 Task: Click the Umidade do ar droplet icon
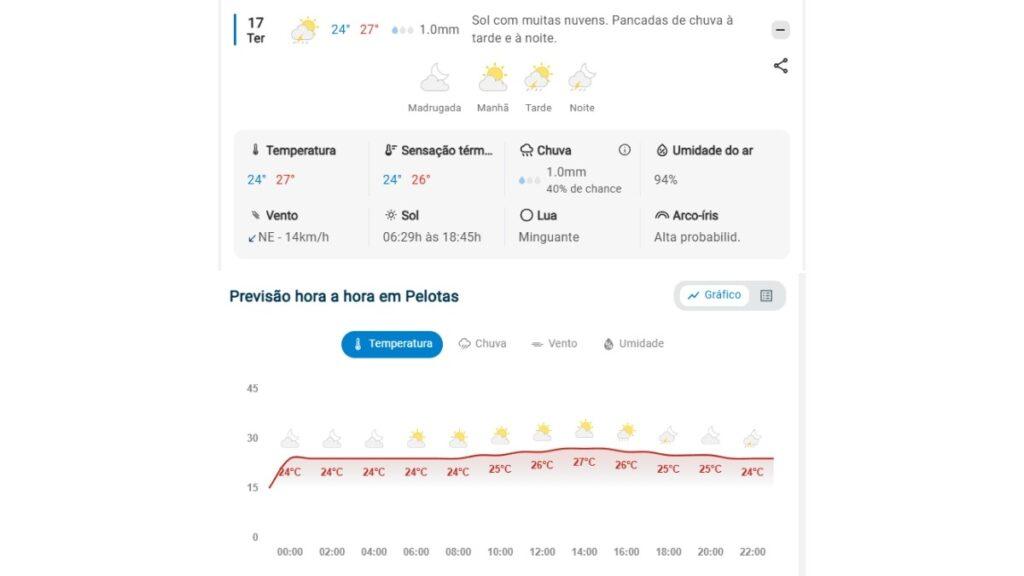(x=661, y=150)
